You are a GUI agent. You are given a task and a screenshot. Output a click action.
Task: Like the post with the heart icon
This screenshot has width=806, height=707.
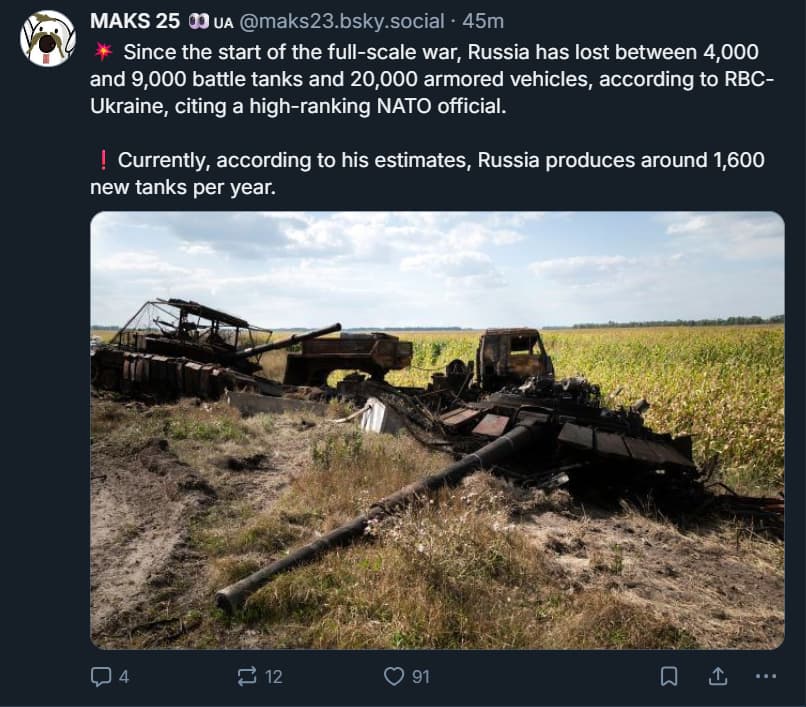pos(394,677)
